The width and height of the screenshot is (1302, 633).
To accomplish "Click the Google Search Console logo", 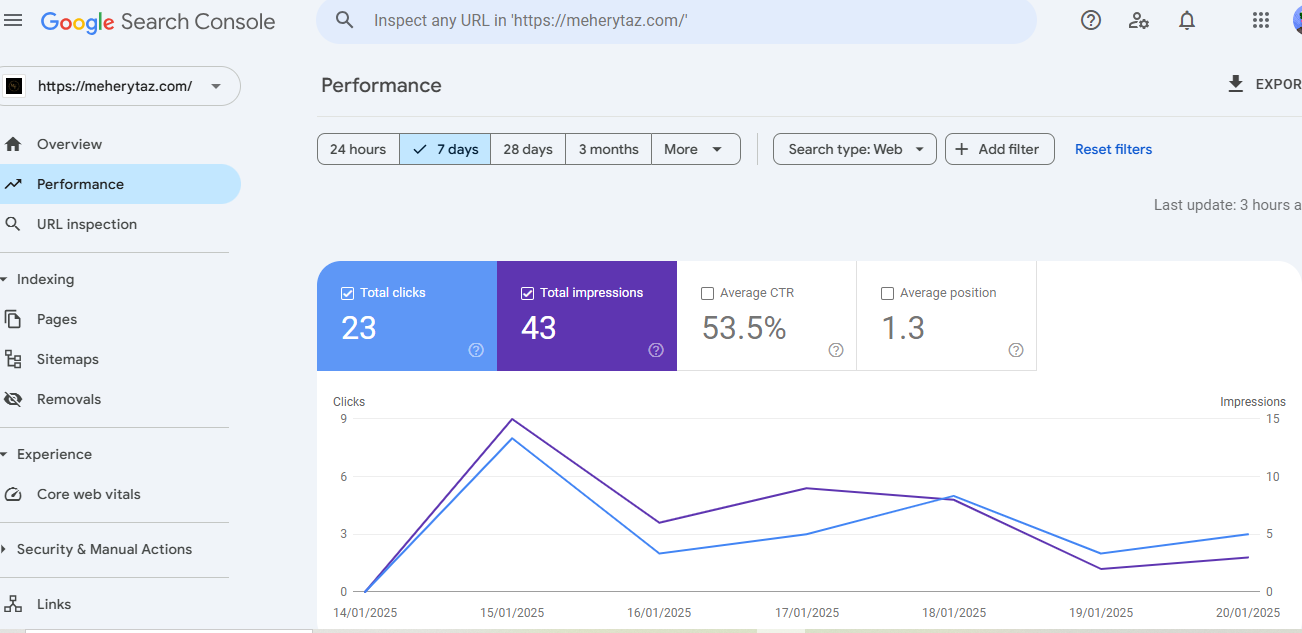I will [158, 21].
